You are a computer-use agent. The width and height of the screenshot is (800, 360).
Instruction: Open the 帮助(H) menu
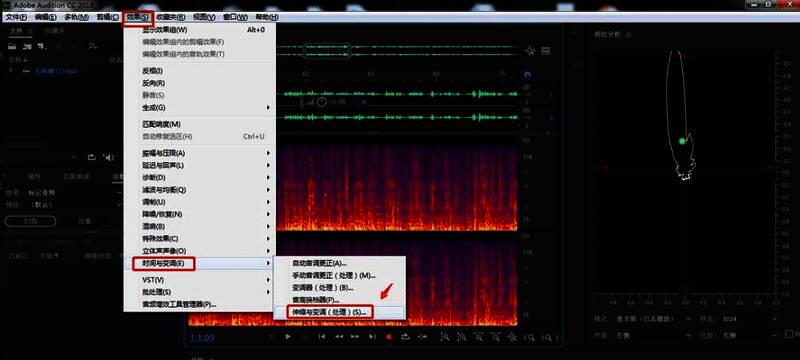(267, 17)
